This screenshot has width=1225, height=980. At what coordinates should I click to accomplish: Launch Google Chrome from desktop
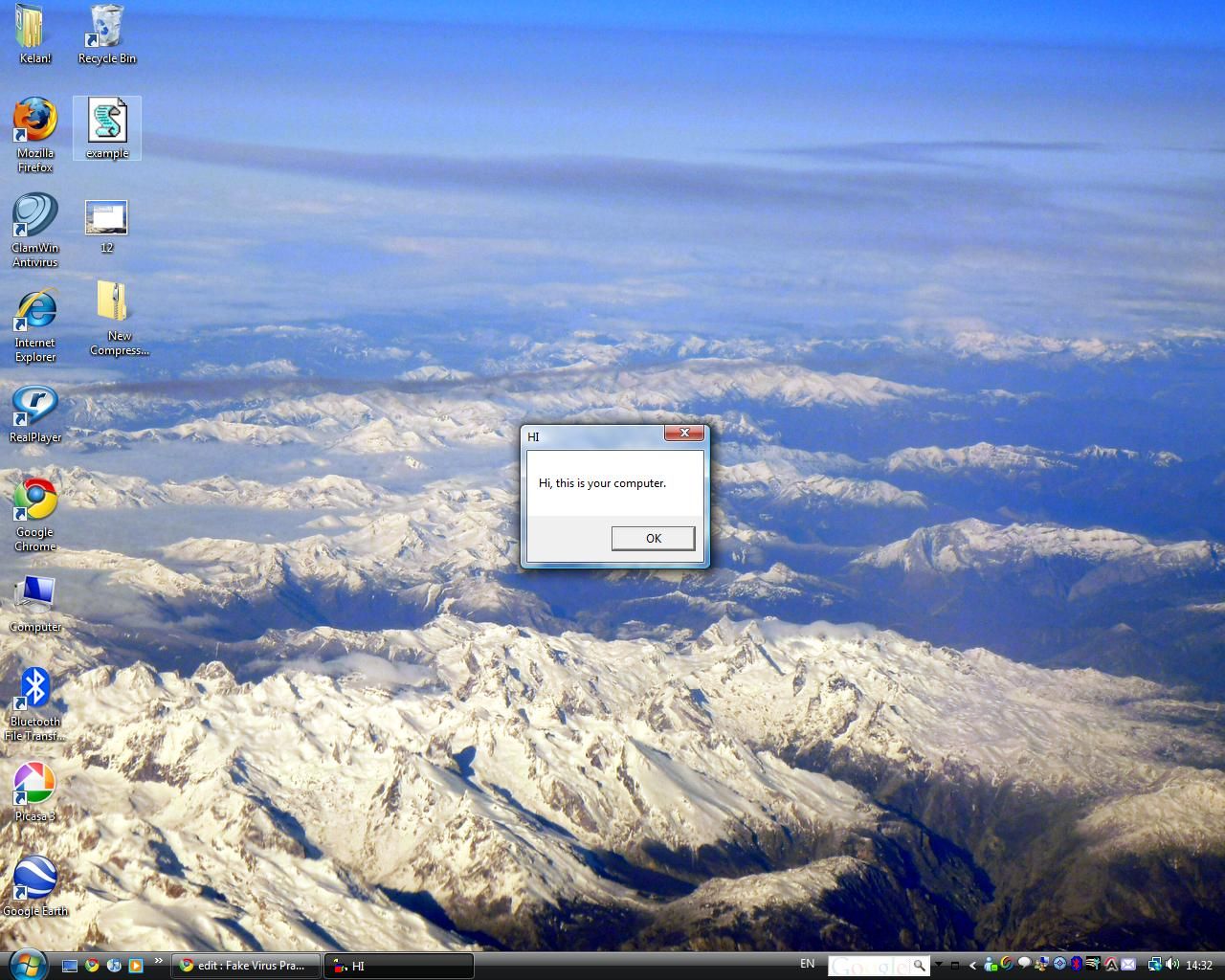pos(34,515)
